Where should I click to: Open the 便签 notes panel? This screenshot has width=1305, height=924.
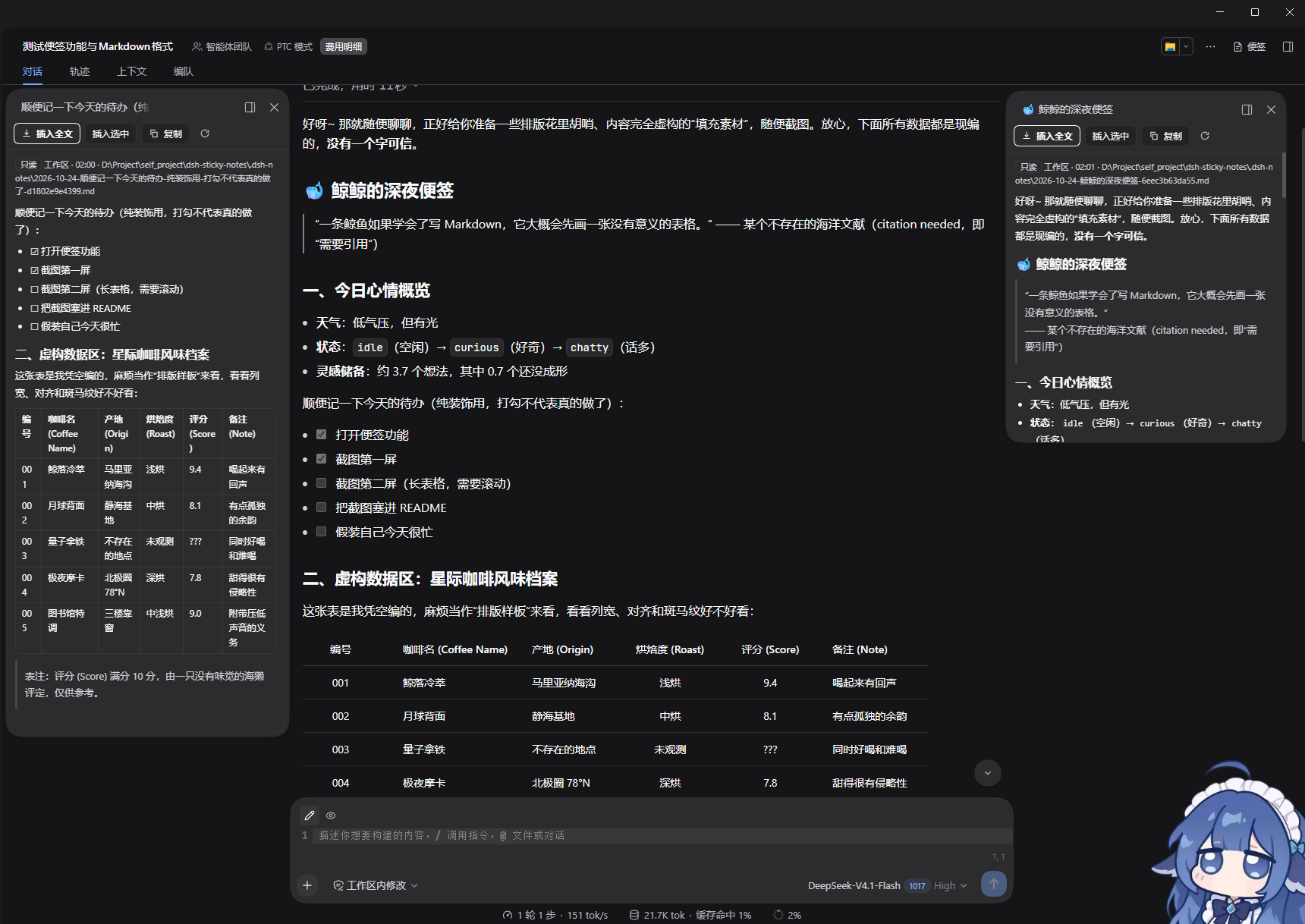tap(1250, 47)
